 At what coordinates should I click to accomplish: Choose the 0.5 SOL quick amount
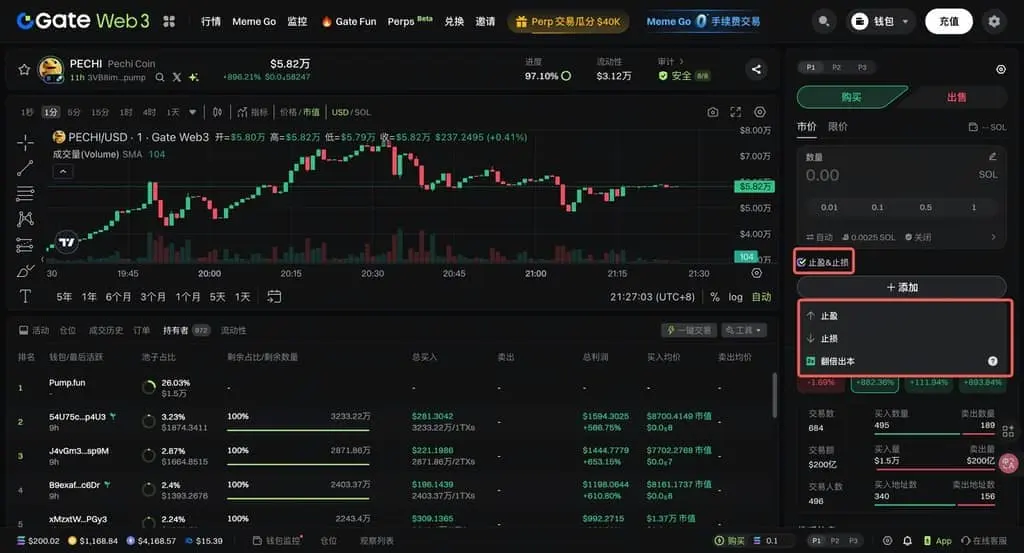(925, 207)
